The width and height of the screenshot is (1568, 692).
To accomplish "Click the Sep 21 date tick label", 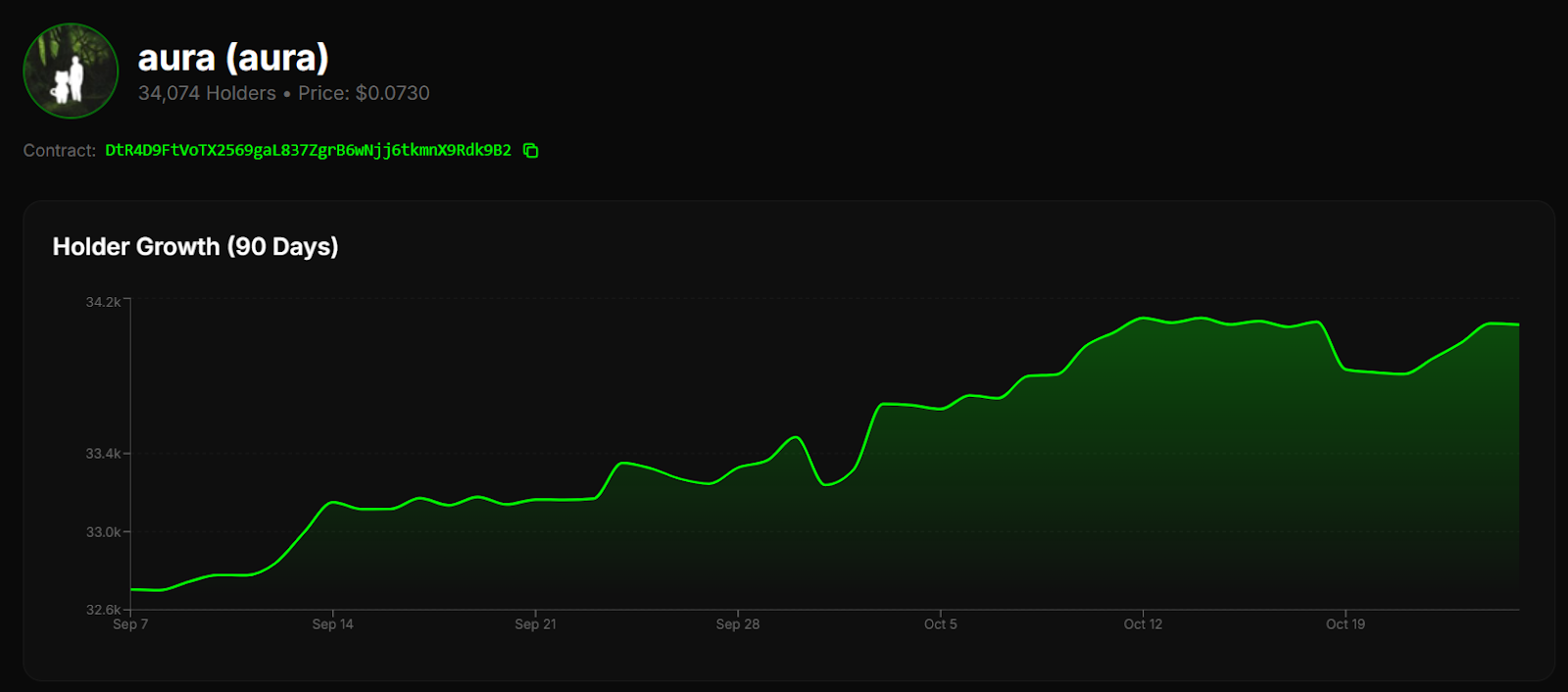I will click(x=535, y=624).
